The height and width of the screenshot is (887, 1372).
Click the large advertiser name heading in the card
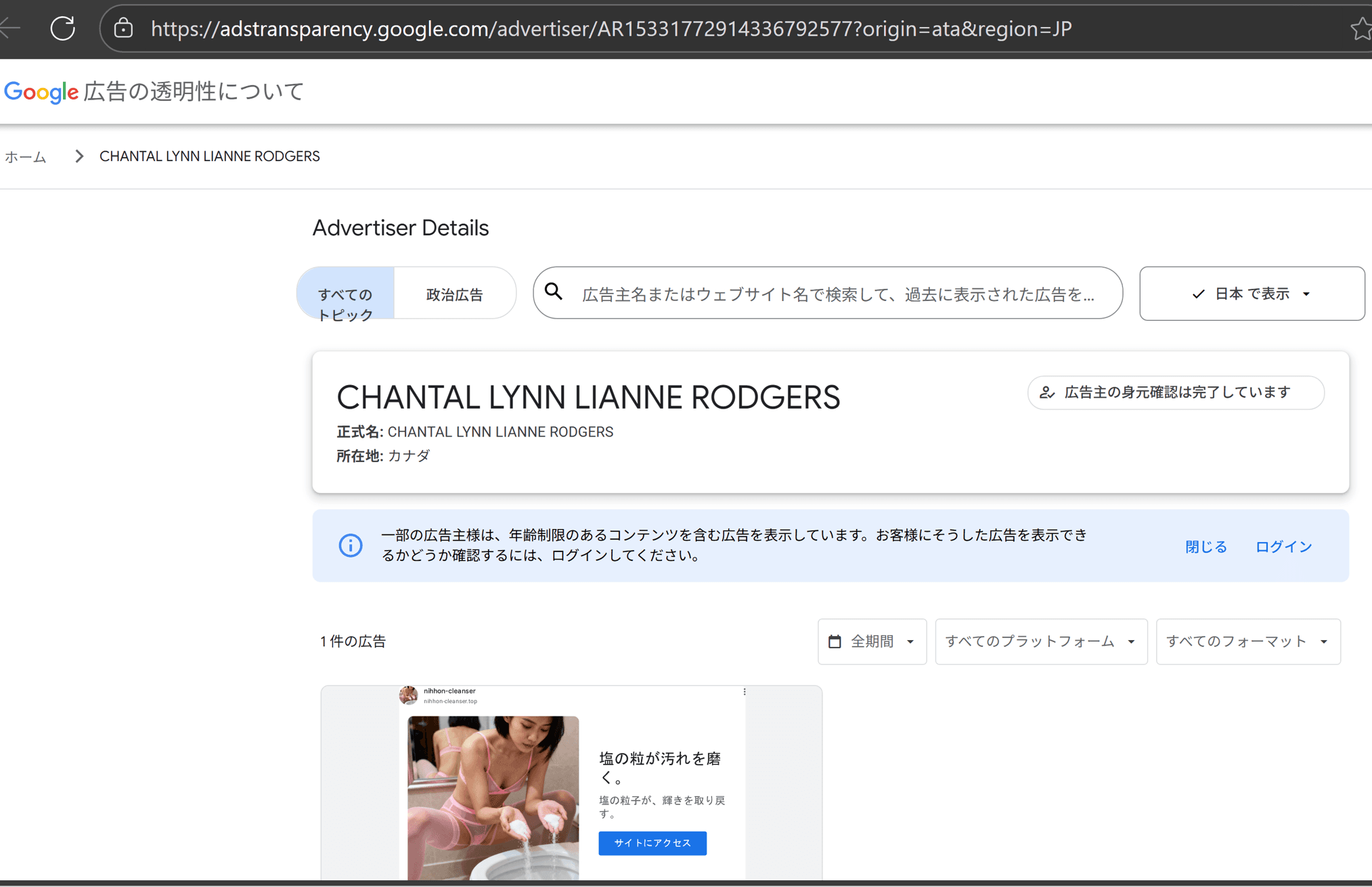(x=588, y=397)
